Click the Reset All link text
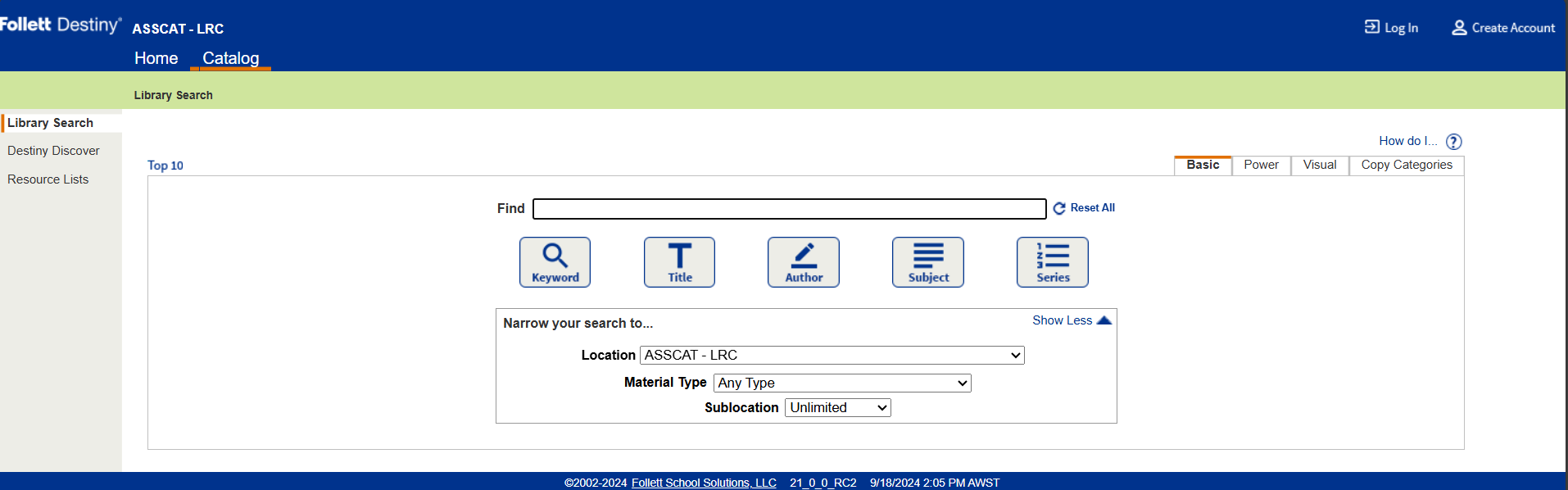The image size is (1568, 490). click(x=1092, y=208)
